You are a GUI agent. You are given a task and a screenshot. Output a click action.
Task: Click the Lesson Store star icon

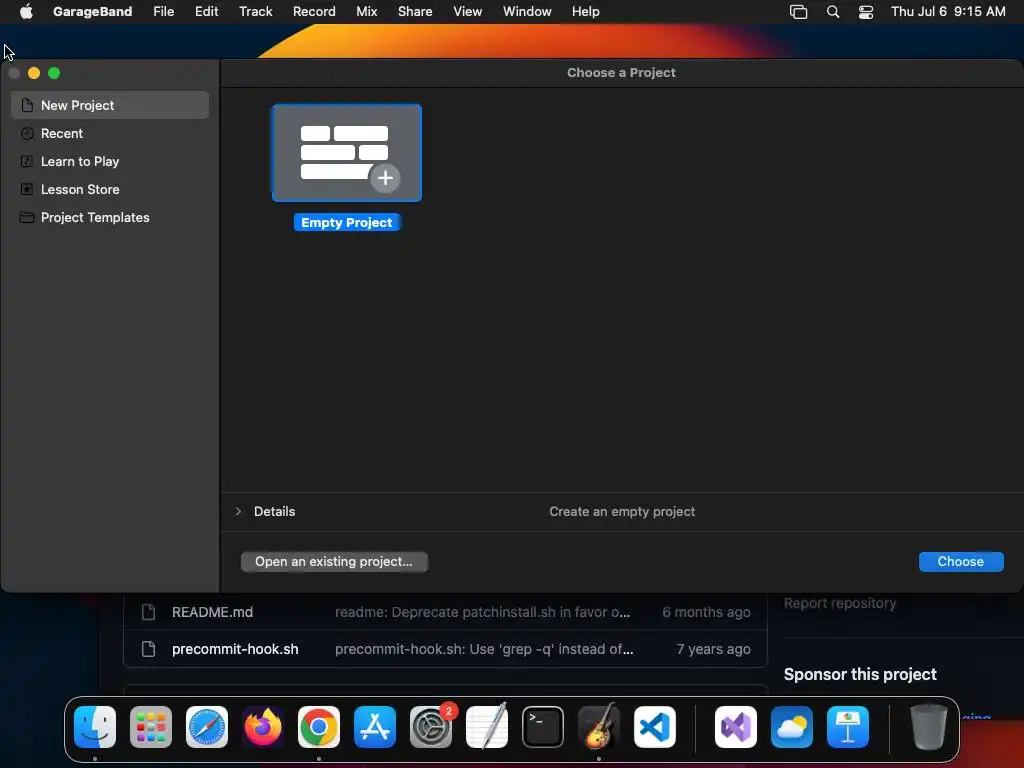click(27, 189)
